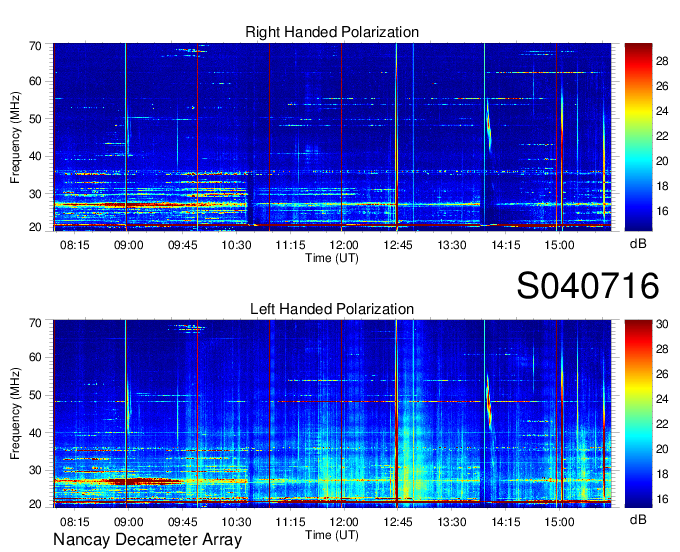Click '16' value on Right Handed color bar
This screenshot has width=680, height=552.
pyautogui.click(x=662, y=211)
